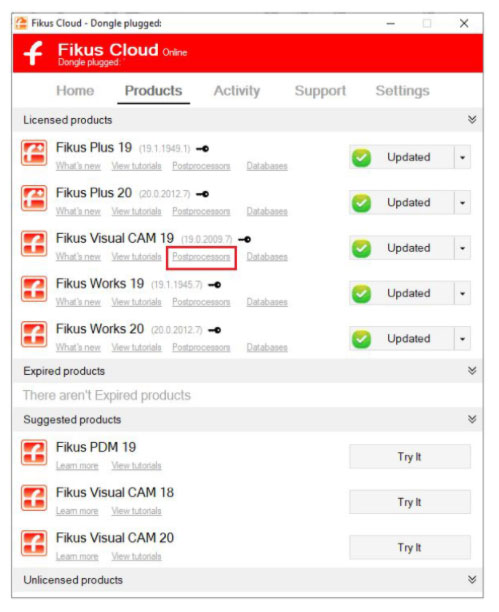Viewport: 499px width, 612px height.
Task: Click the dongle key icon beside Fikus Plus 20
Action: pyautogui.click(x=202, y=194)
